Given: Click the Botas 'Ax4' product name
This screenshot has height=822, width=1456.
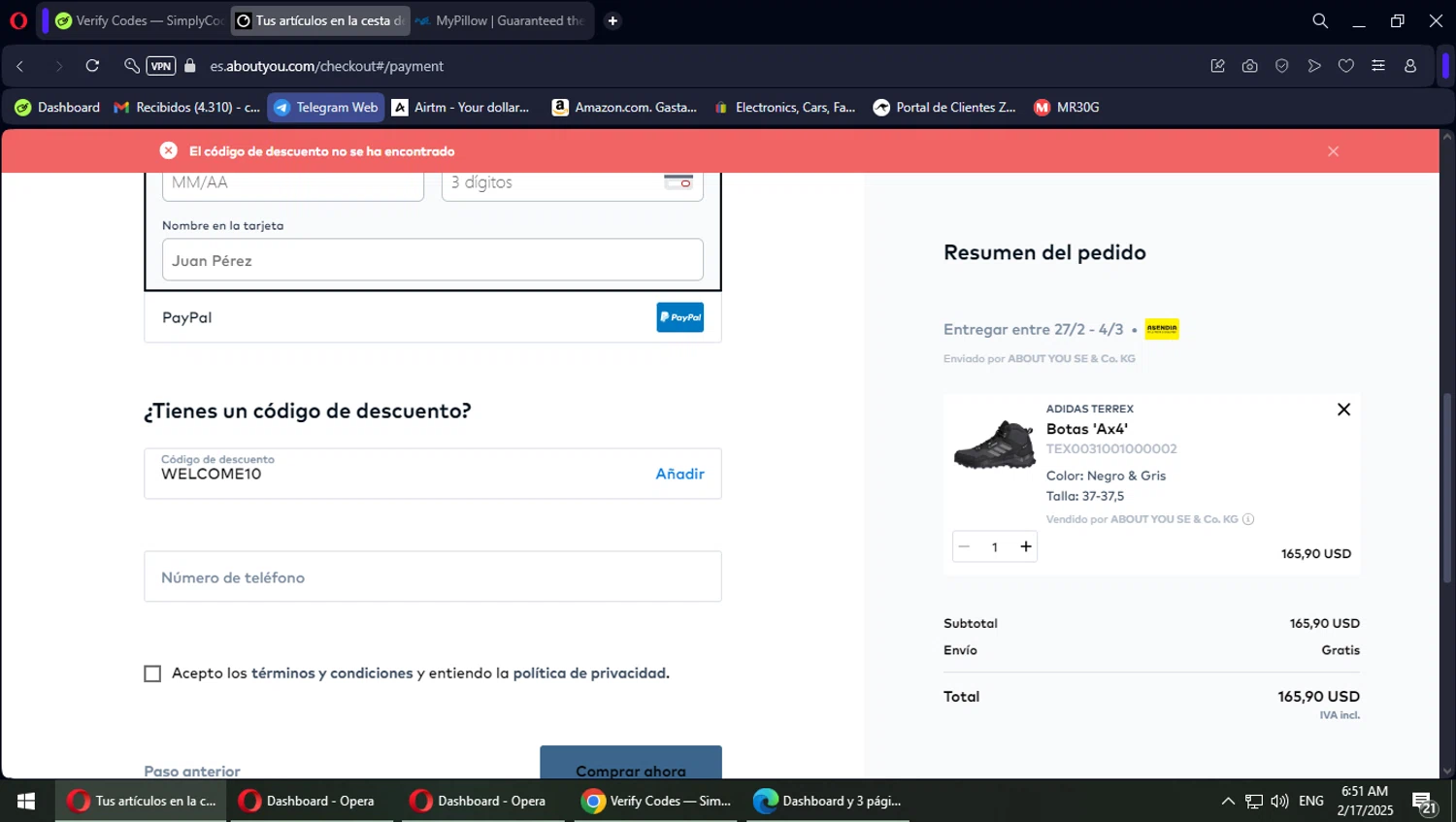Looking at the screenshot, I should [x=1087, y=429].
